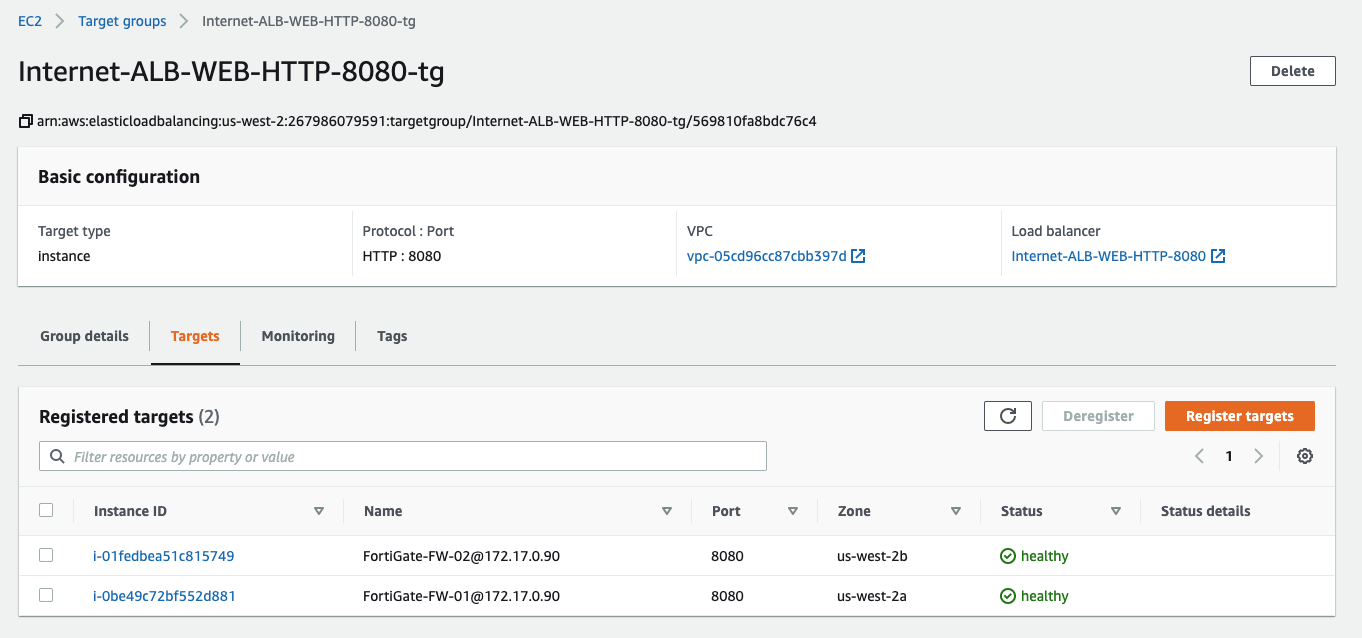
Task: Sort by Status column arrow
Action: point(1115,511)
